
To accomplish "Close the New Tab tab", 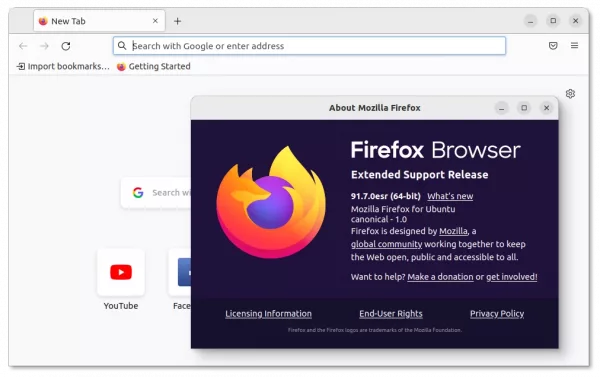I will [155, 21].
